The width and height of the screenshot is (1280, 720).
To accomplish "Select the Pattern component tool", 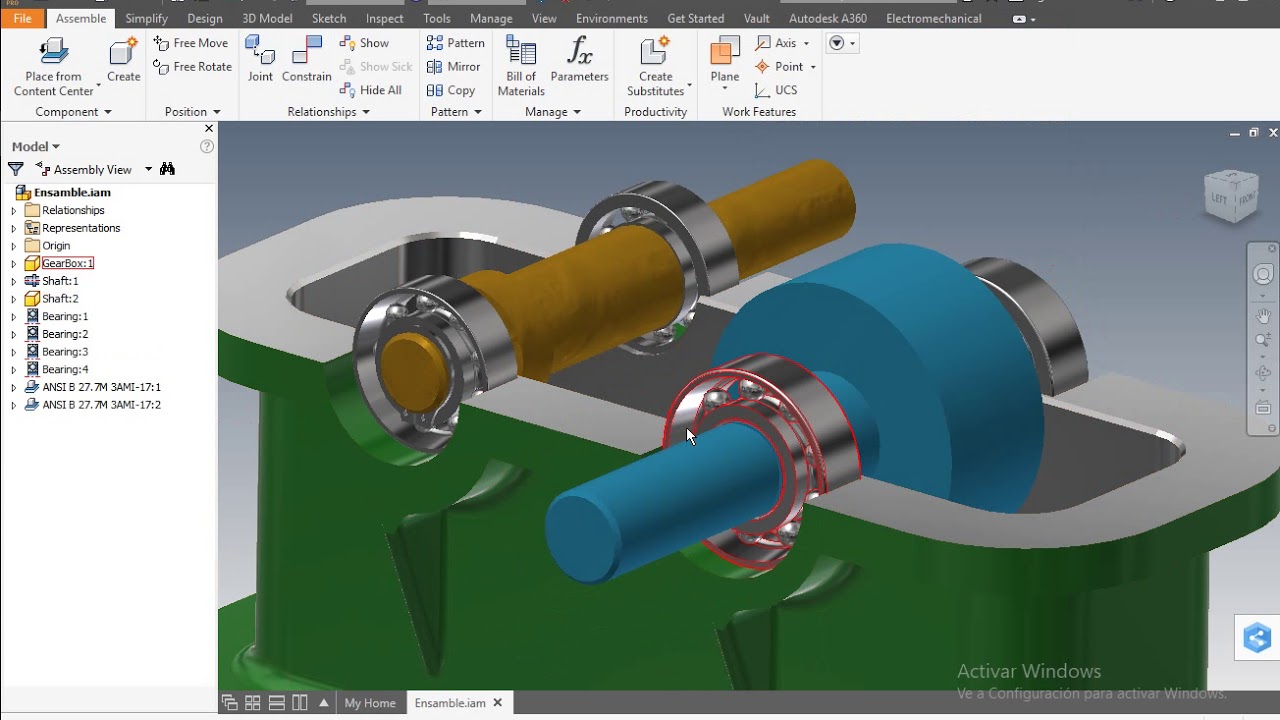I will pos(455,43).
